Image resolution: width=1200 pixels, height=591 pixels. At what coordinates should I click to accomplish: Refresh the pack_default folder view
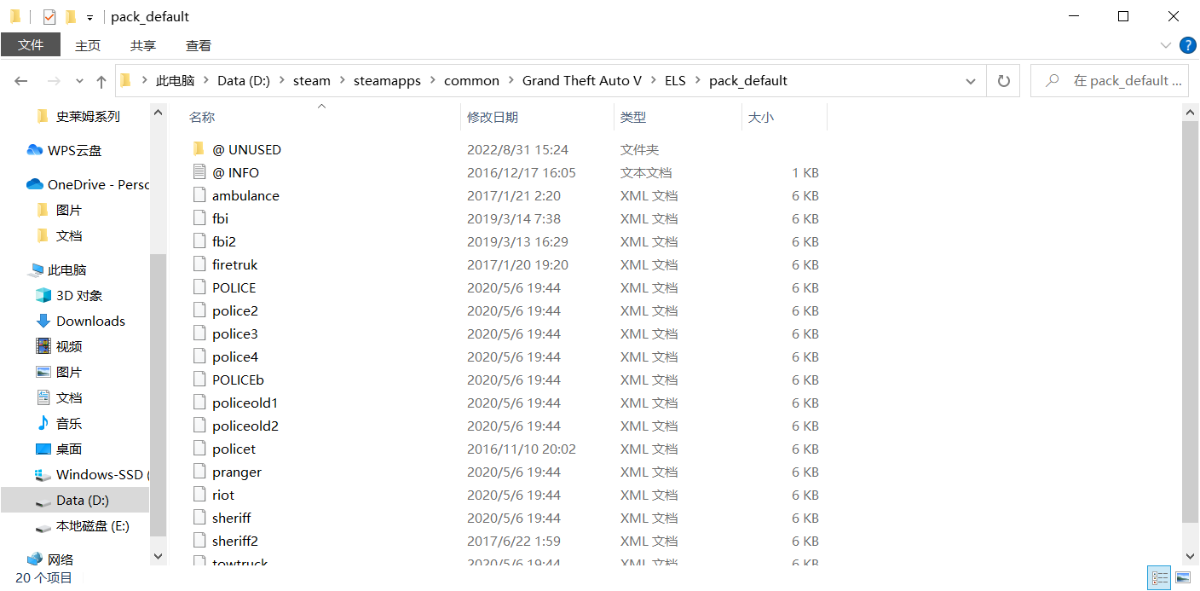[1003, 81]
